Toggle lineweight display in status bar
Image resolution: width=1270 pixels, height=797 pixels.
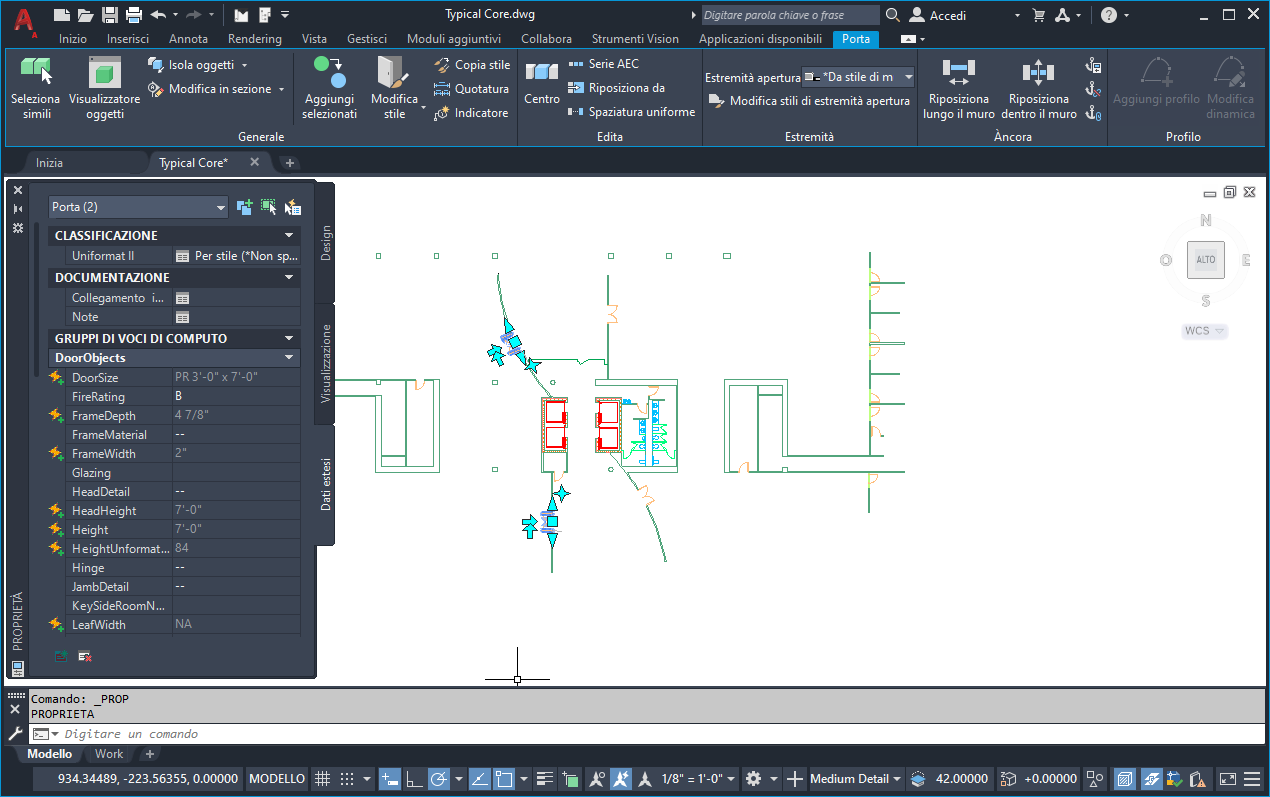click(546, 779)
